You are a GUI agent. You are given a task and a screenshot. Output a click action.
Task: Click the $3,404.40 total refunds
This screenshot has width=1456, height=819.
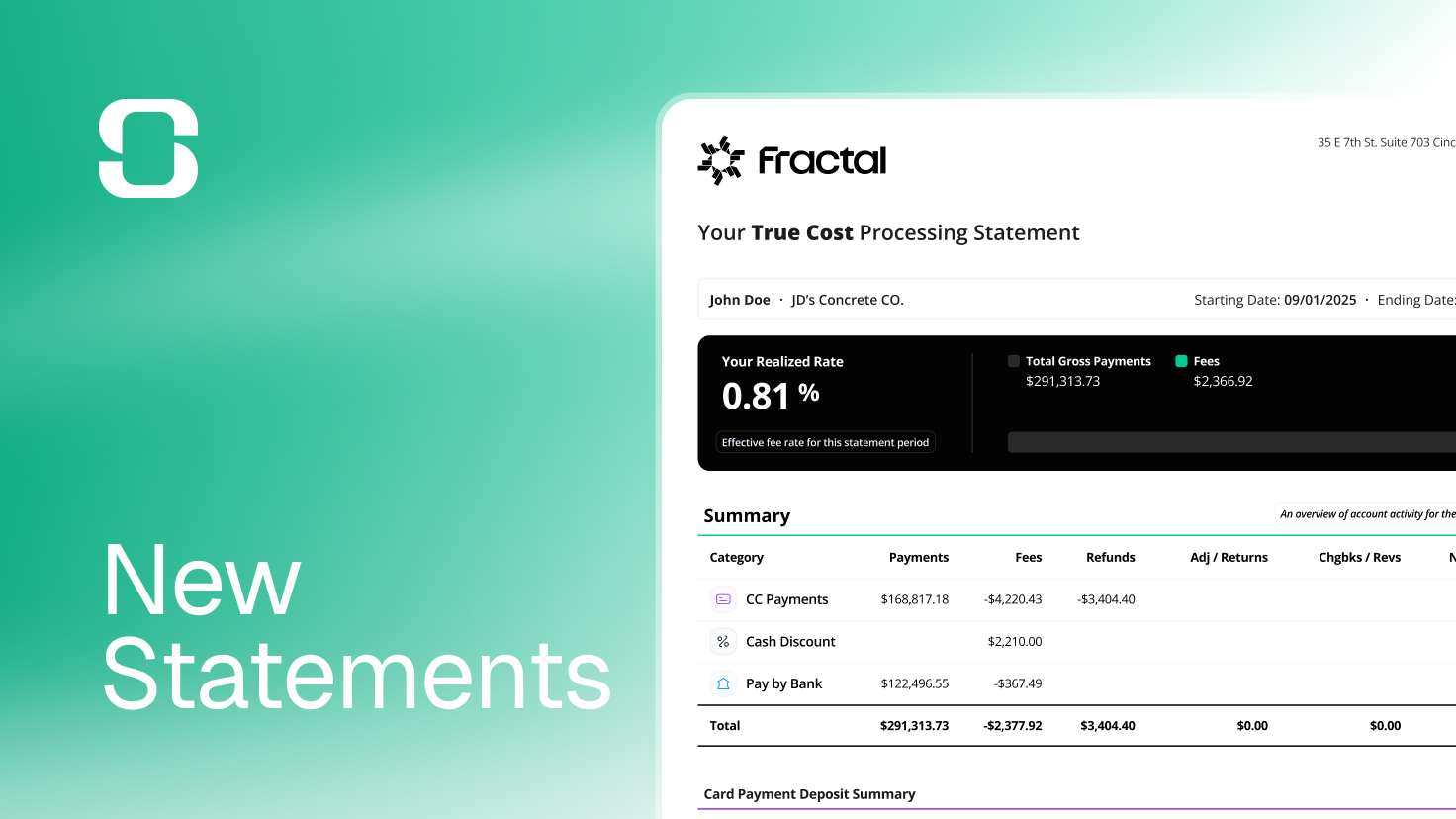(1108, 726)
